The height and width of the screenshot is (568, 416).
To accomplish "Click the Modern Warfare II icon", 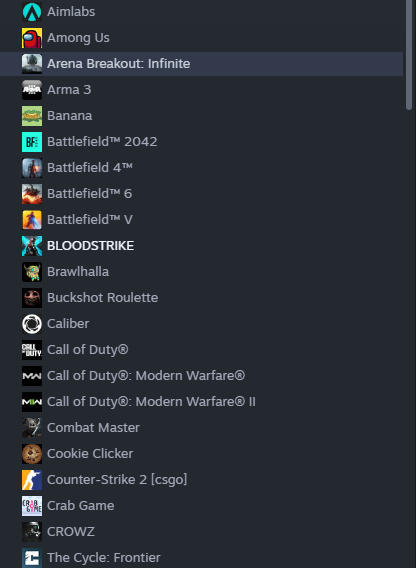I will point(32,402).
